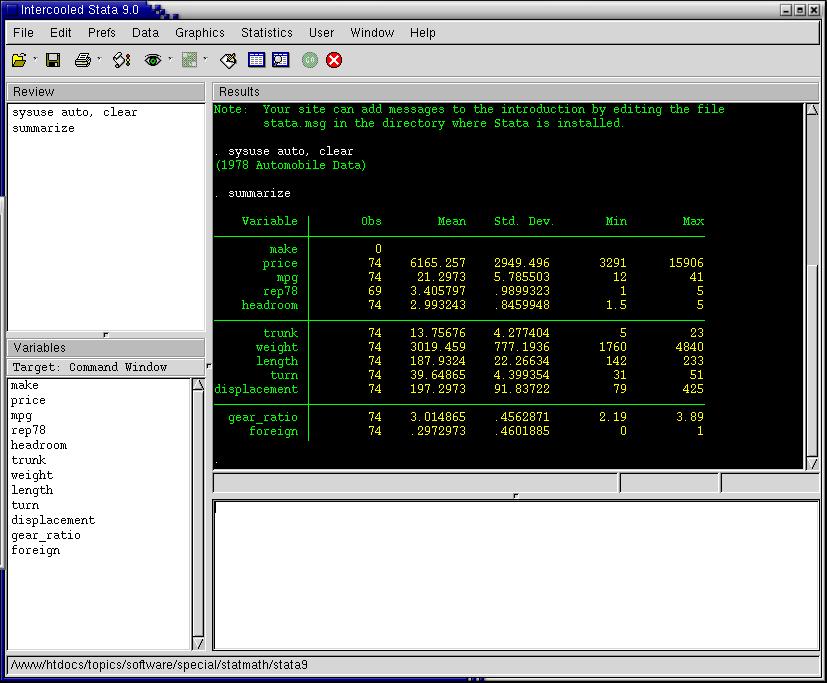The image size is (827, 683).
Task: Open the Prefs menu
Action: tap(102, 33)
